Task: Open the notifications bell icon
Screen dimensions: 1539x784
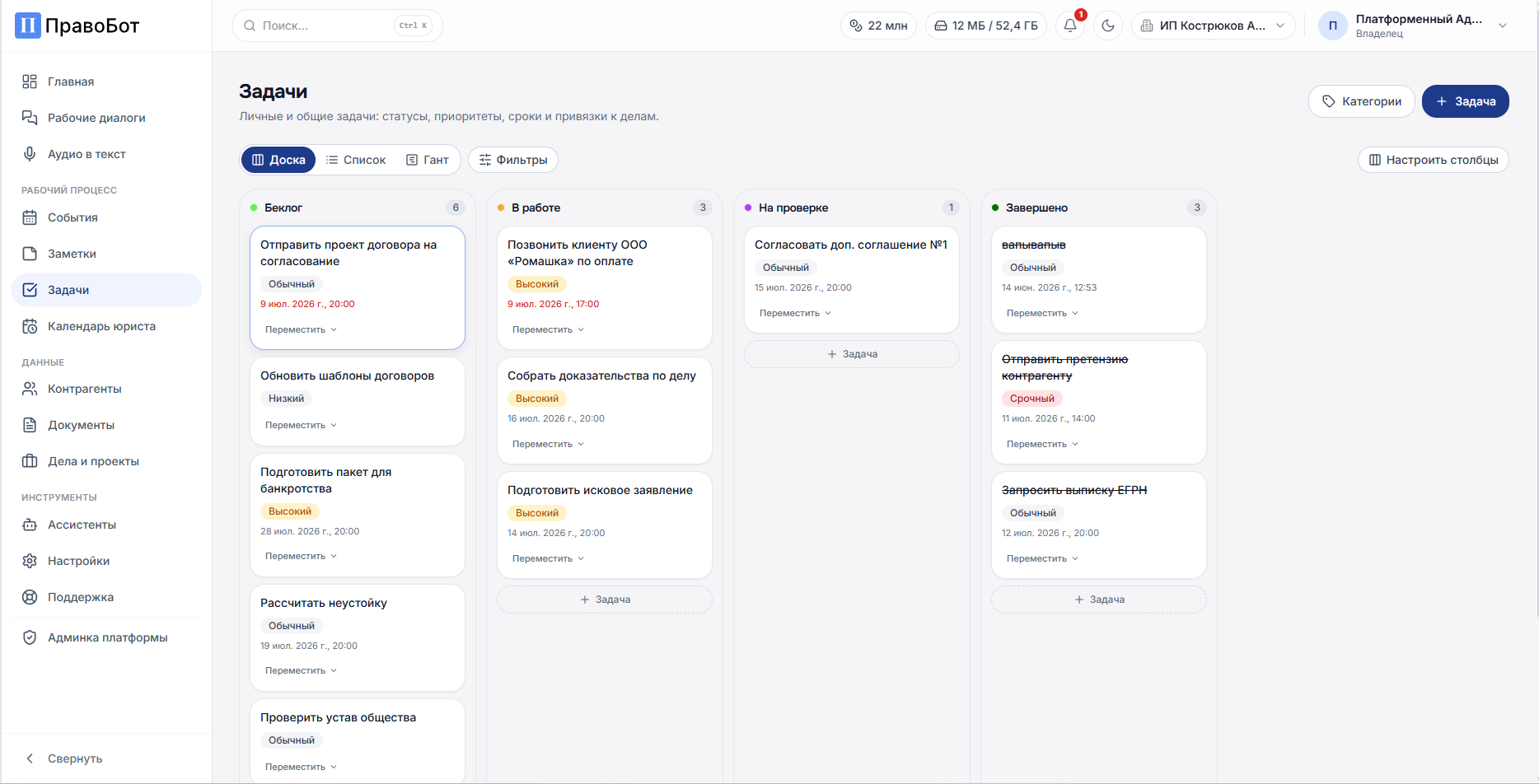Action: coord(1070,26)
